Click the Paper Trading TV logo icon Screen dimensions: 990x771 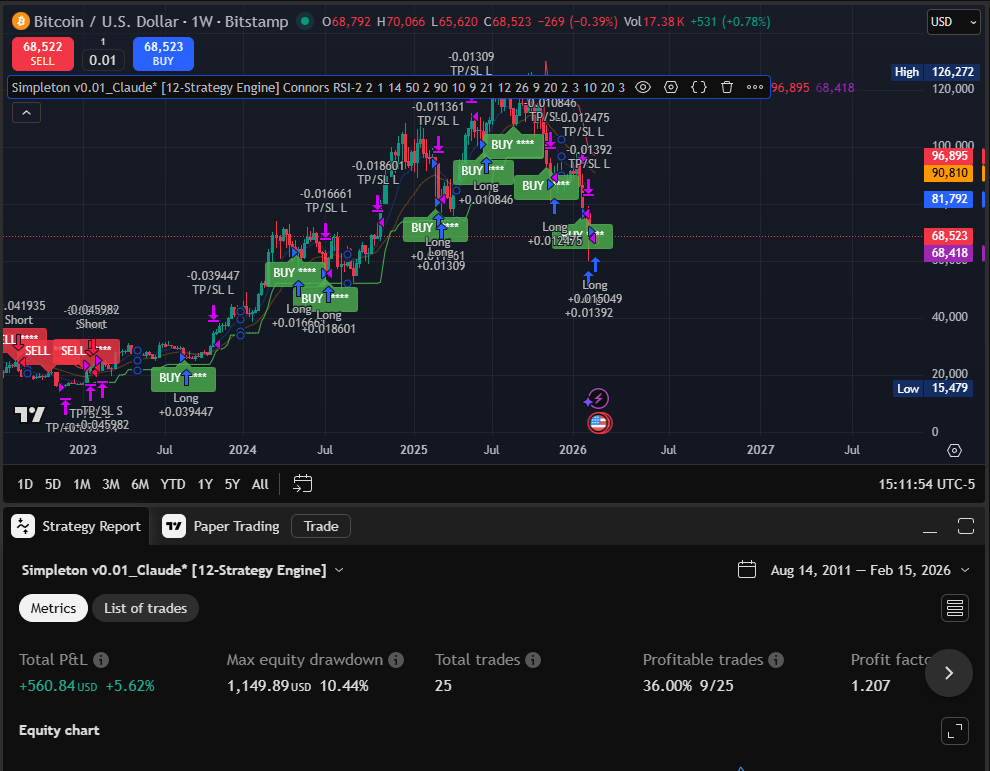pos(174,526)
